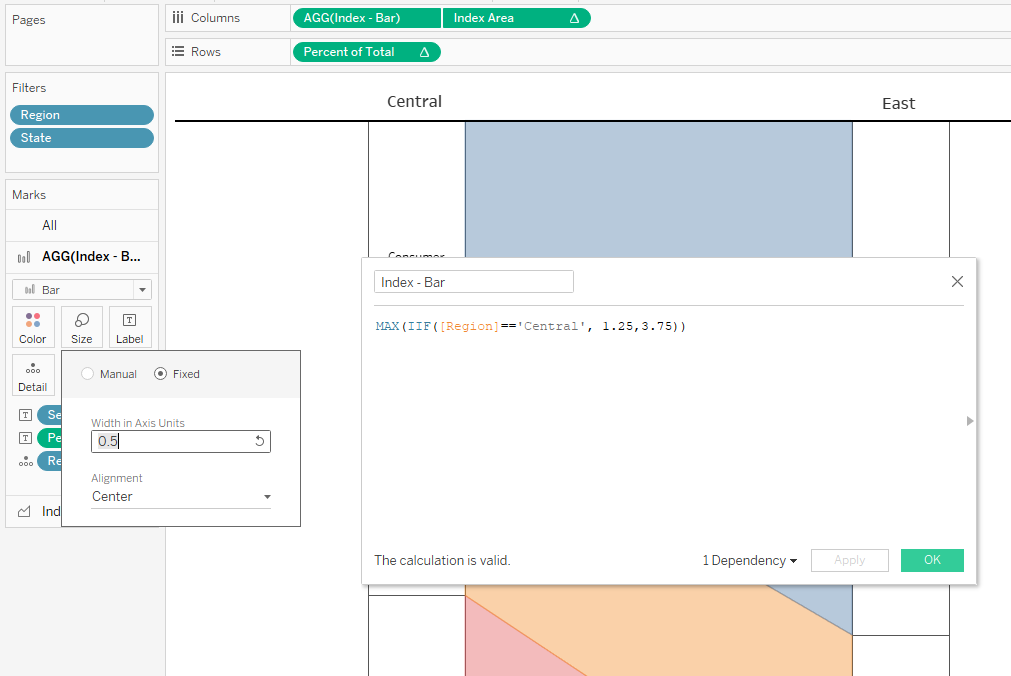This screenshot has height=676, width=1011.
Task: Click inside the MAX(IIF formula text
Action: [531, 326]
